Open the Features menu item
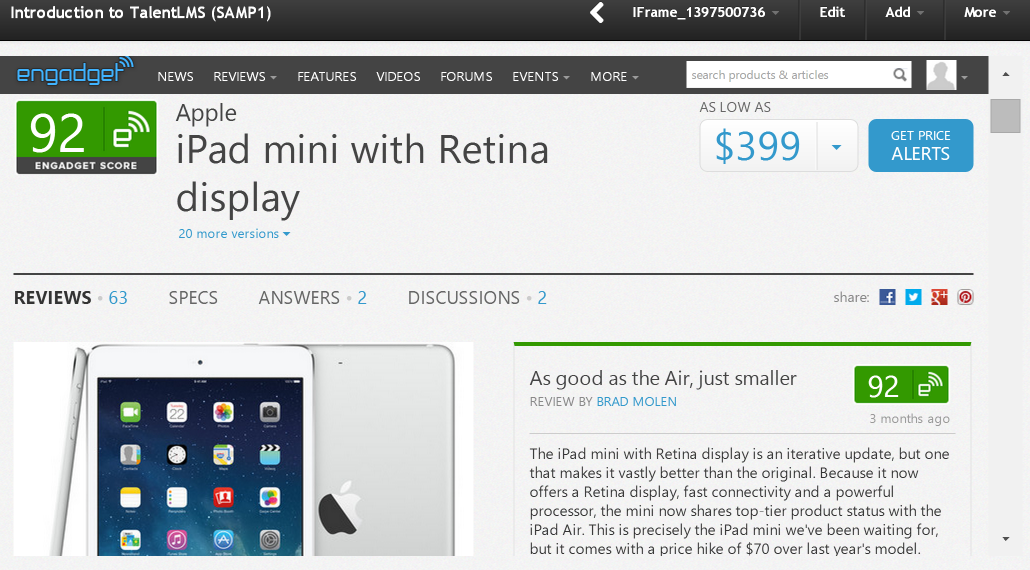This screenshot has height=570, width=1030. [327, 76]
